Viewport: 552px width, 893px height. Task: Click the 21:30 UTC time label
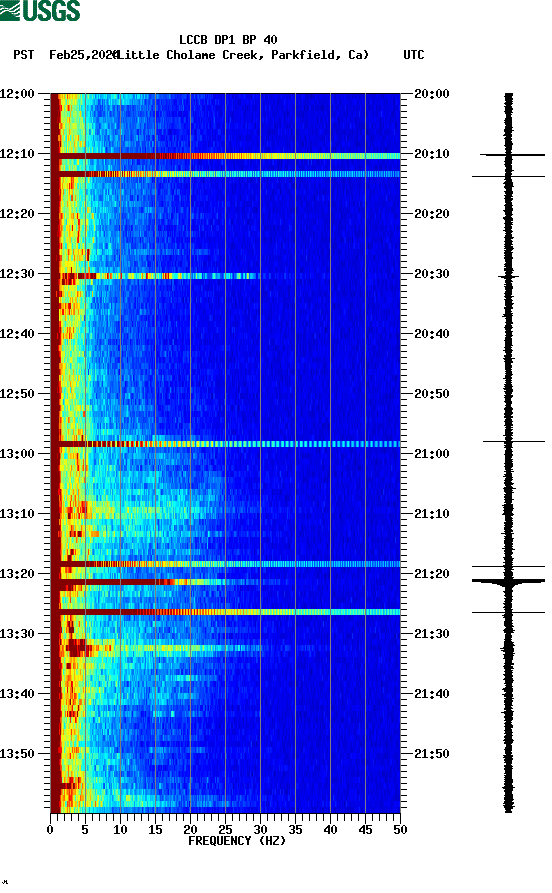pos(432,633)
